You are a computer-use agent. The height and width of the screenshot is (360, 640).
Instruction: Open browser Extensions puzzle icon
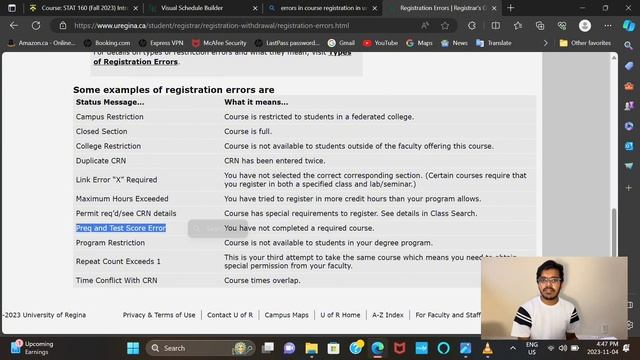(472, 26)
